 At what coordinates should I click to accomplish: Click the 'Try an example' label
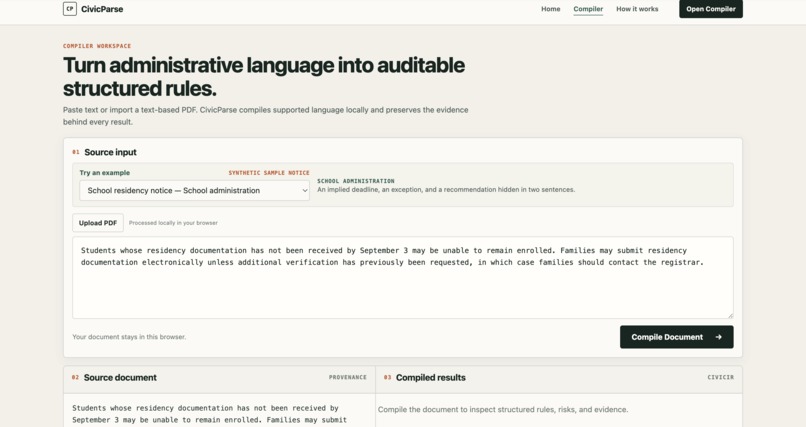point(104,173)
